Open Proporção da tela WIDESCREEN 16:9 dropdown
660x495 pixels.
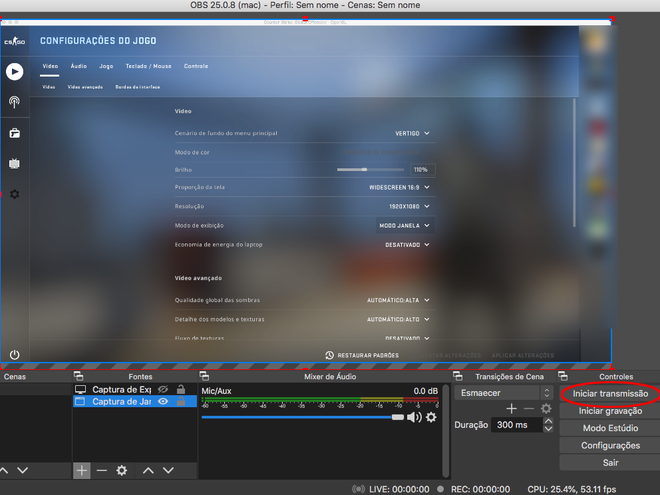point(399,187)
